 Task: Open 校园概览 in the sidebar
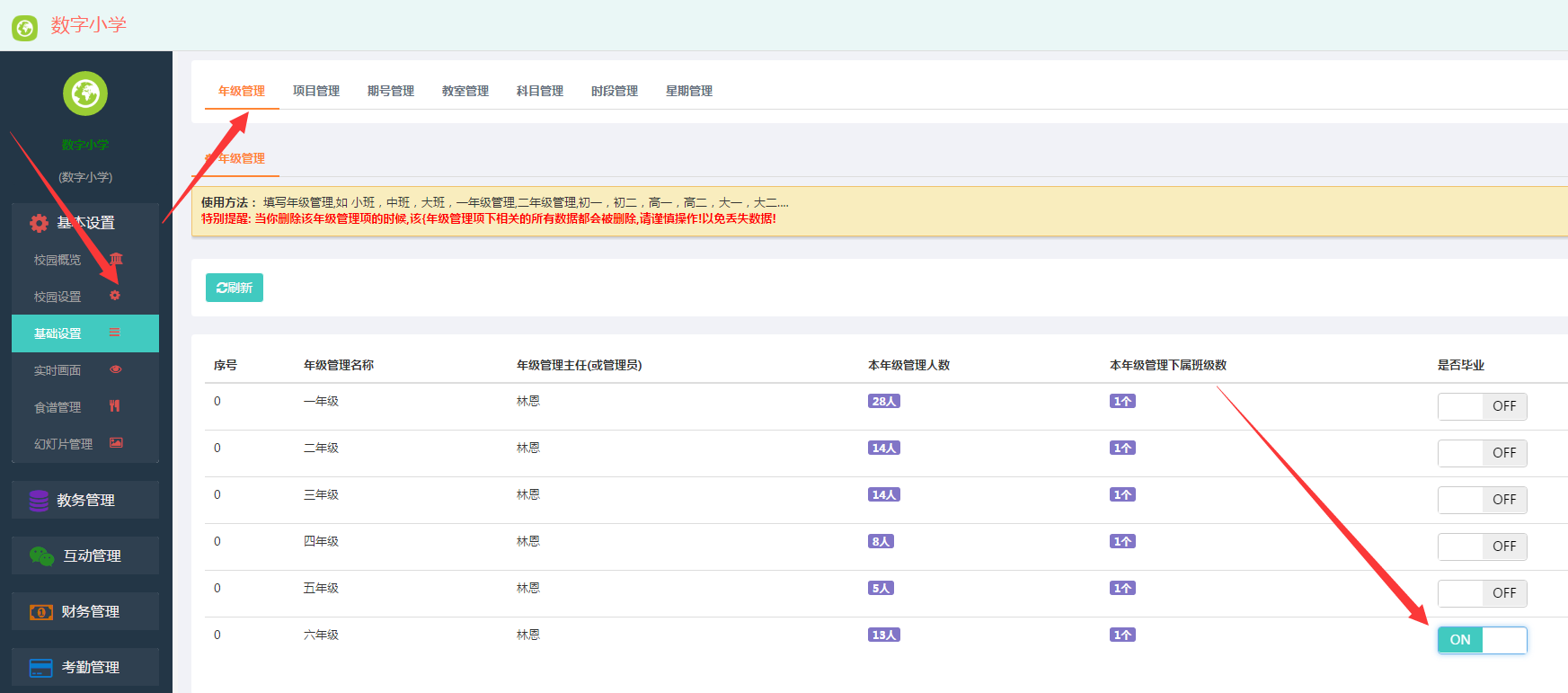[x=85, y=260]
